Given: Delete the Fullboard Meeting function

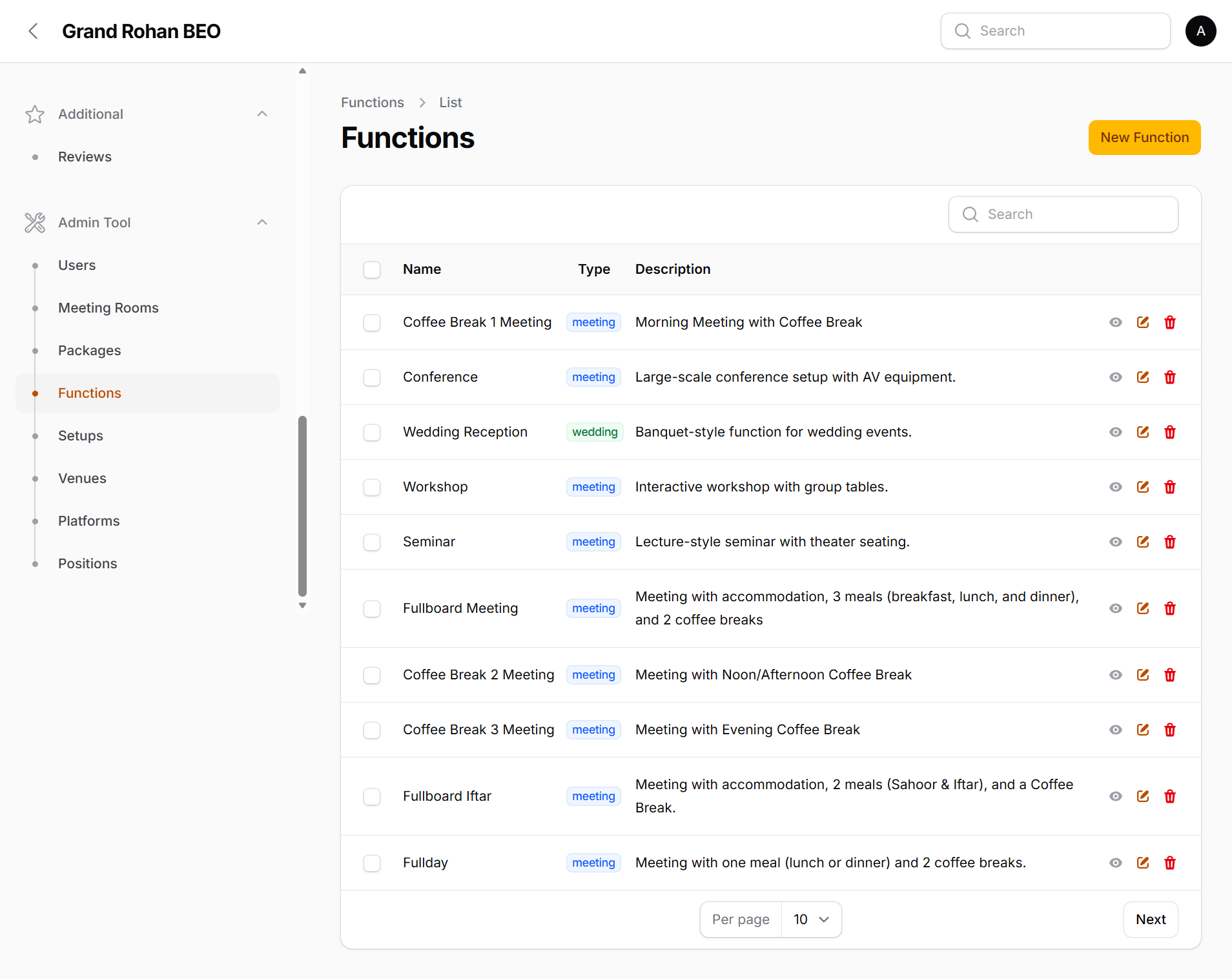Looking at the screenshot, I should click(1170, 608).
